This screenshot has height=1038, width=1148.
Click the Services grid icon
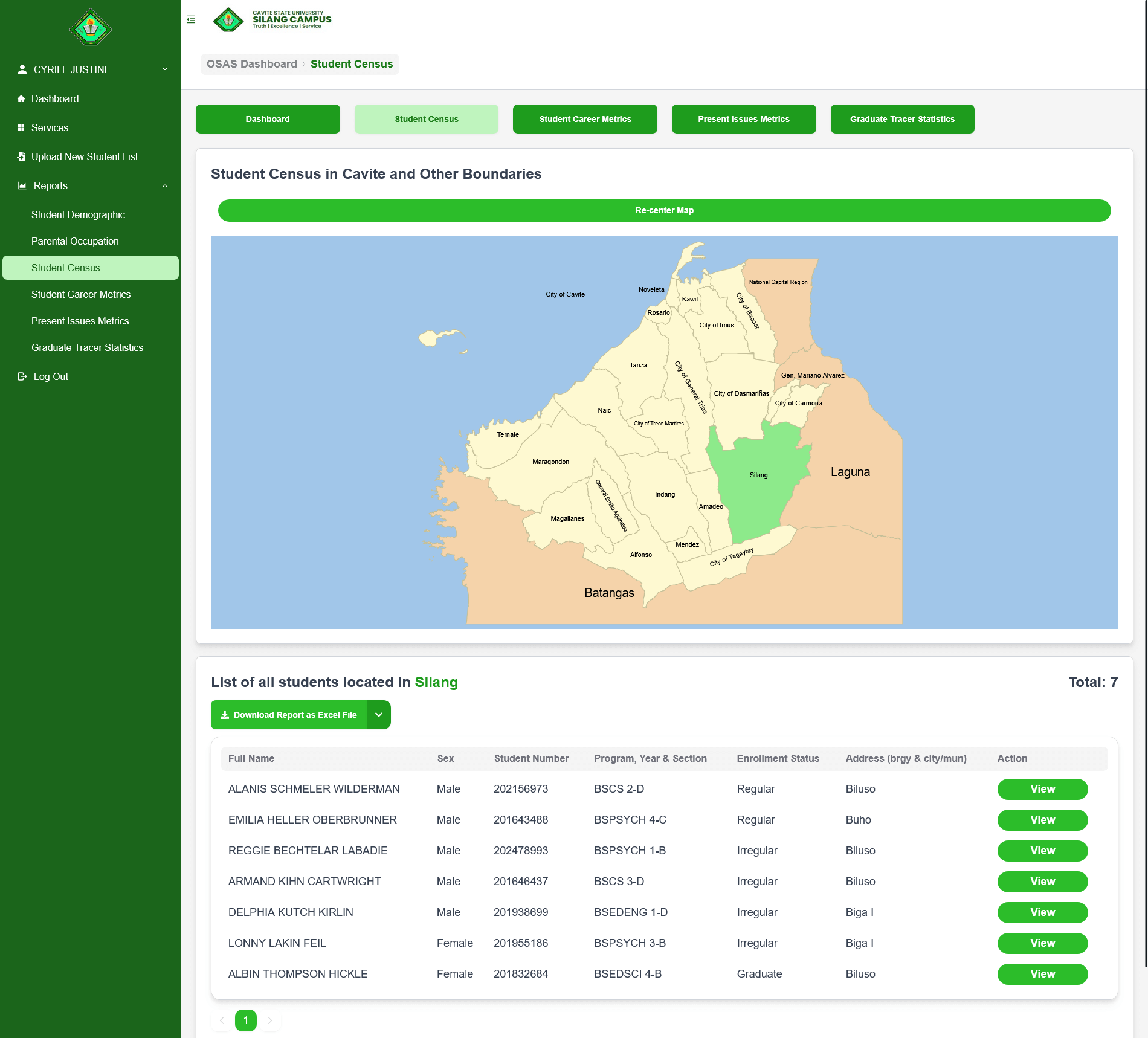(x=21, y=127)
